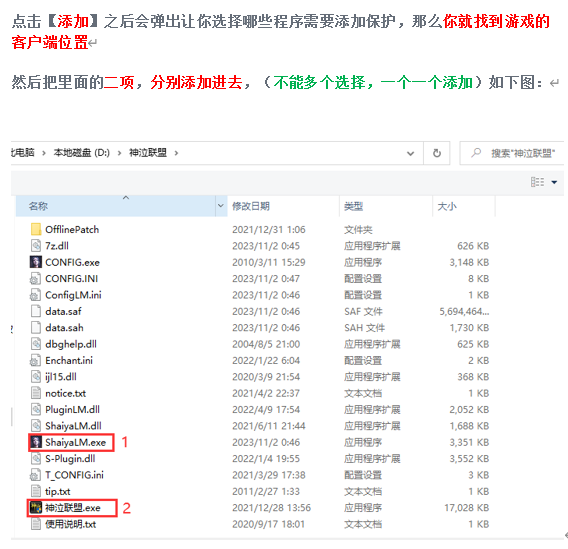Screen dimensions: 568x549
Task: Open the 名称 column filter dropdown
Action: pos(221,206)
